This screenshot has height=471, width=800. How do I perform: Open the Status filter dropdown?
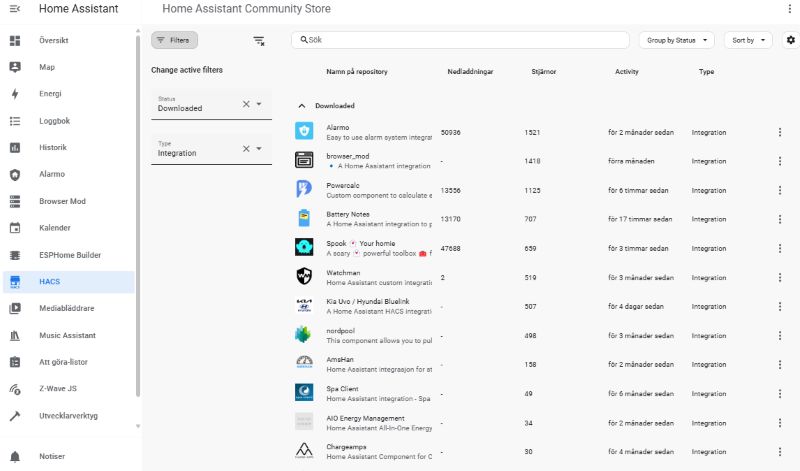coord(259,104)
